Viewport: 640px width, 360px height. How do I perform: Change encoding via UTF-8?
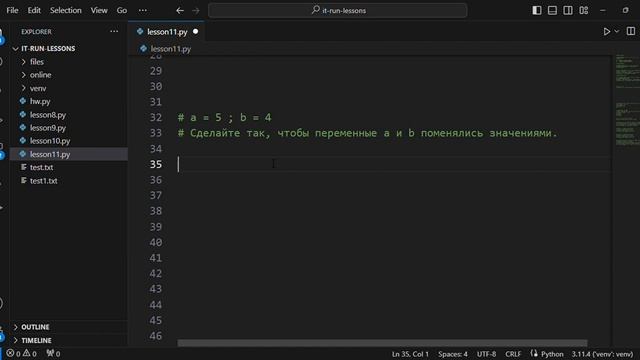pyautogui.click(x=486, y=354)
